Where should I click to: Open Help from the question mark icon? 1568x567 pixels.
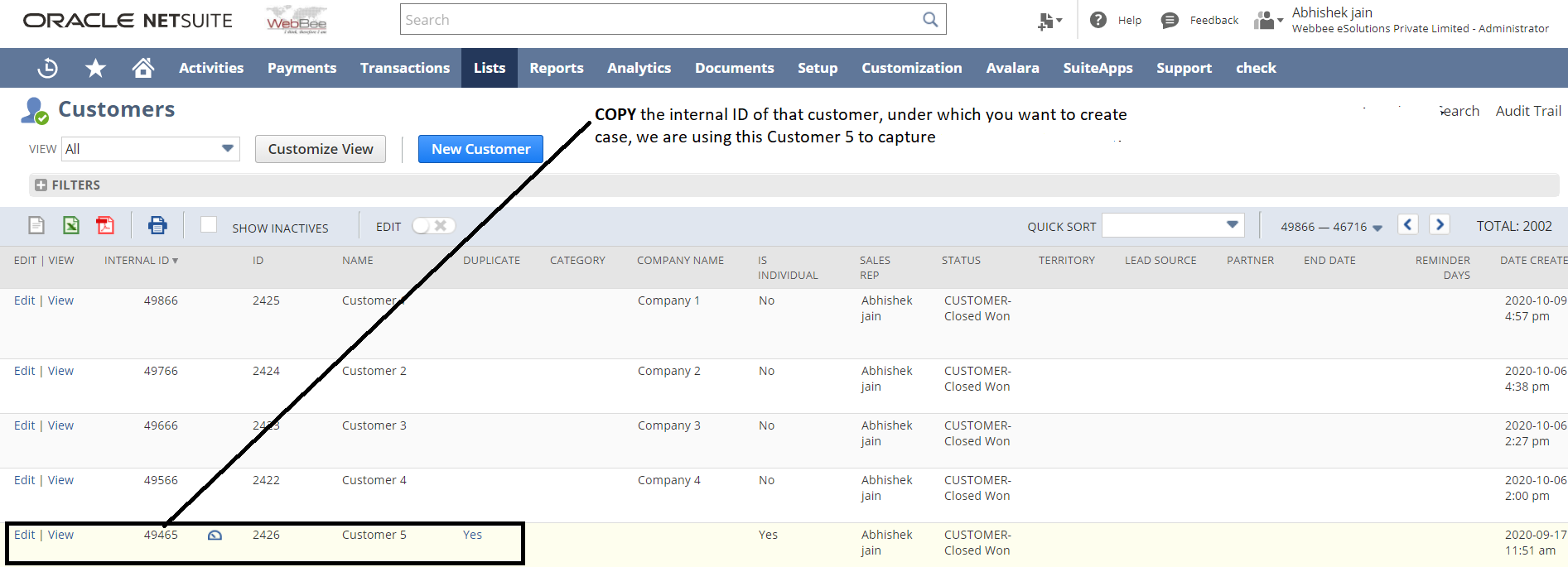pyautogui.click(x=1098, y=20)
